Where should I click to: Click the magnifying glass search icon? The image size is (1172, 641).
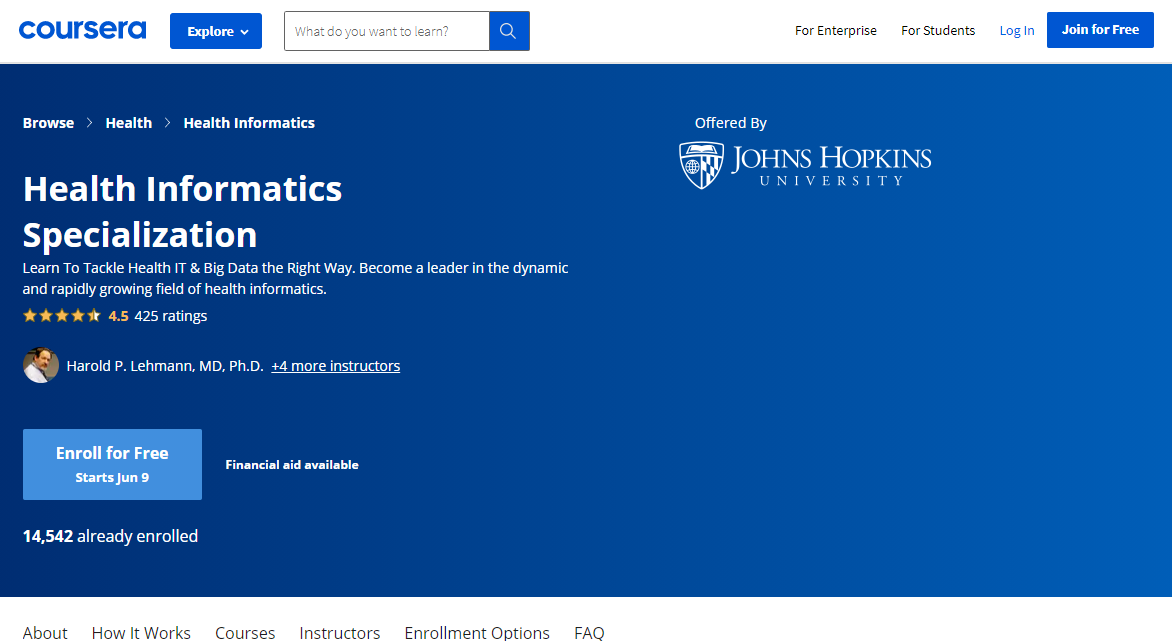click(x=508, y=31)
